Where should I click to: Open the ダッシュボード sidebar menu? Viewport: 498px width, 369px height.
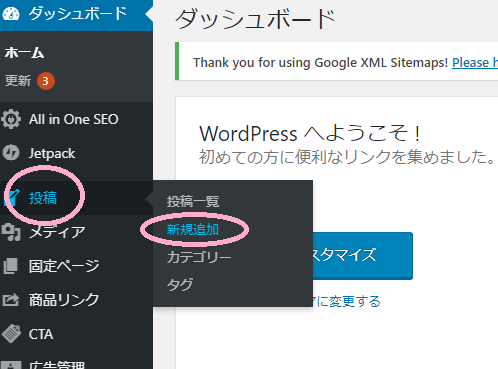[x=76, y=14]
